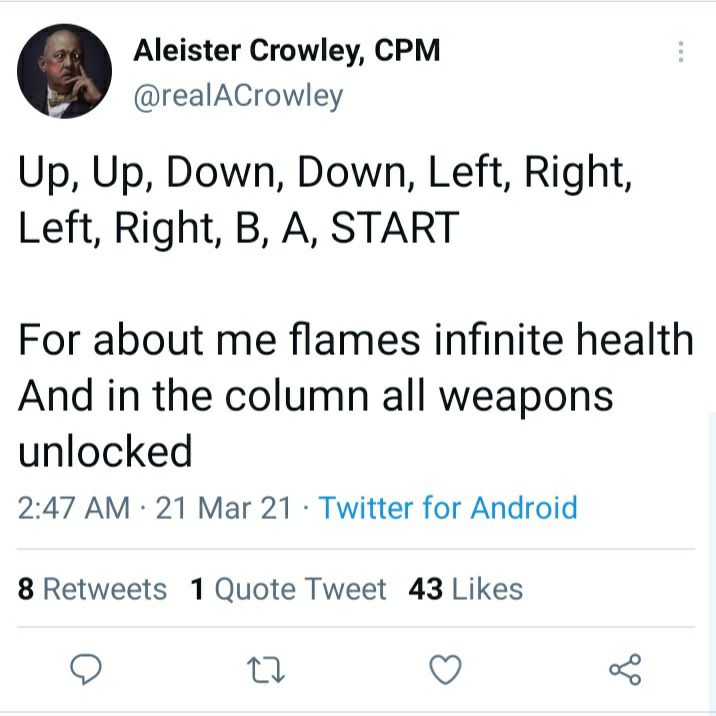
Task: Click the "Up, Up, Down, Down" text line
Action: 325,175
